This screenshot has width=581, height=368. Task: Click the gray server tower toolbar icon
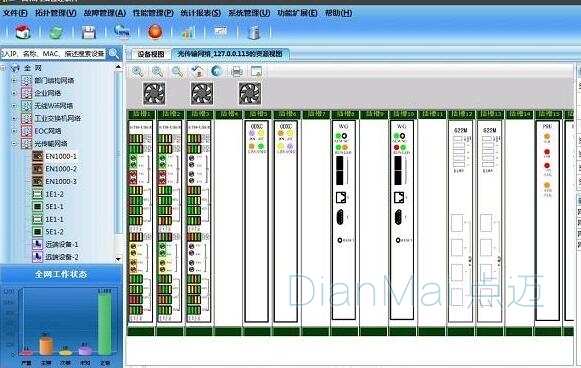254,33
